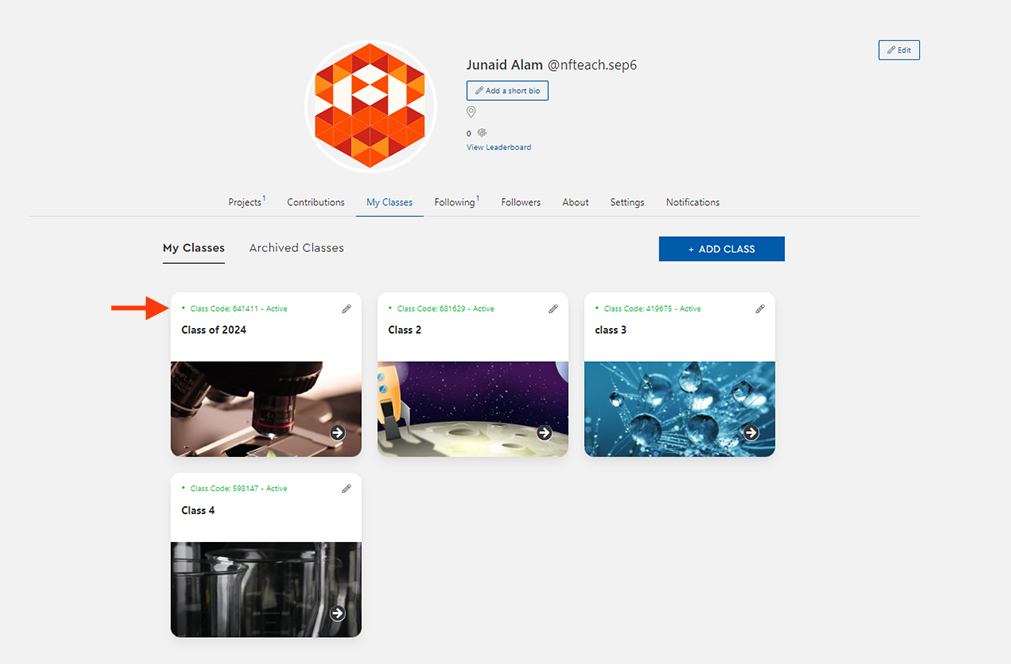Click the points badge icon next to 0
Screen dimensions: 1011x664
click(x=482, y=133)
